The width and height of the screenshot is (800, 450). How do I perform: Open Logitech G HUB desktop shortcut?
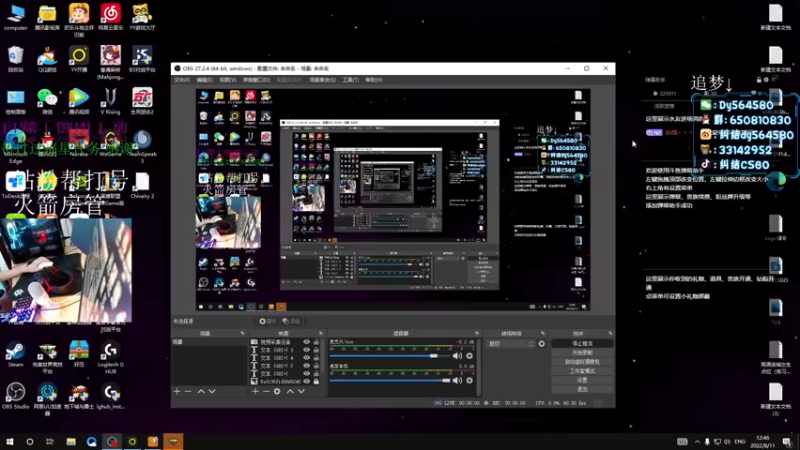(x=110, y=357)
